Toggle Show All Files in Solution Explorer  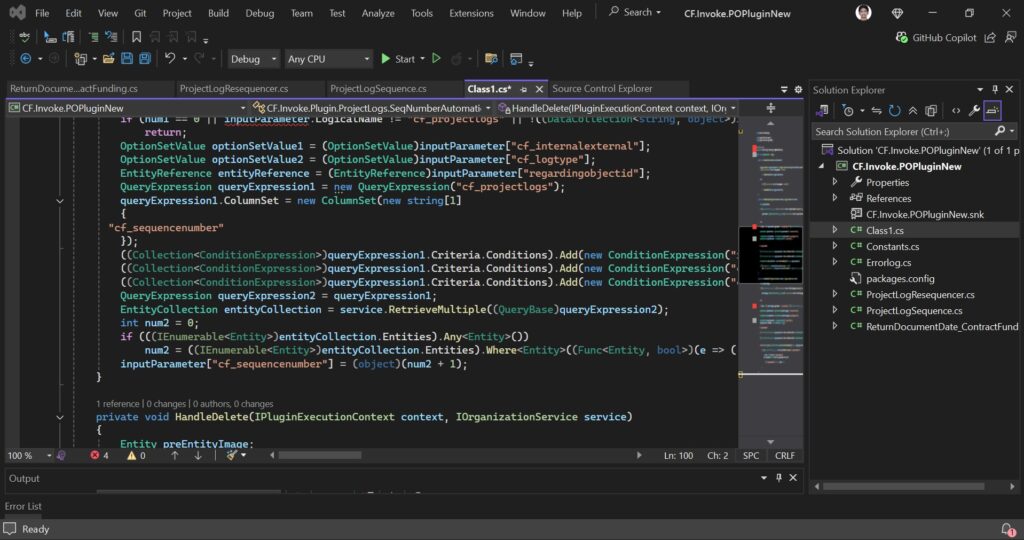click(x=930, y=110)
